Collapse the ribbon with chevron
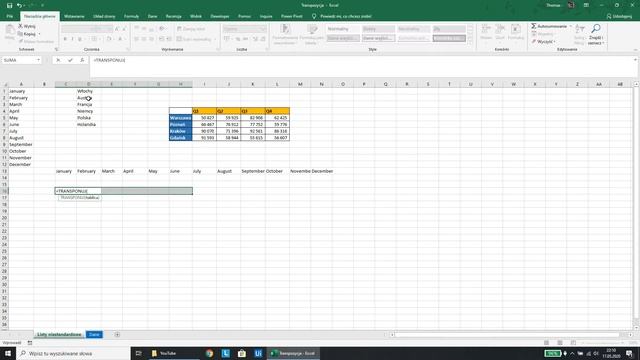This screenshot has height=360, width=640. click(635, 50)
